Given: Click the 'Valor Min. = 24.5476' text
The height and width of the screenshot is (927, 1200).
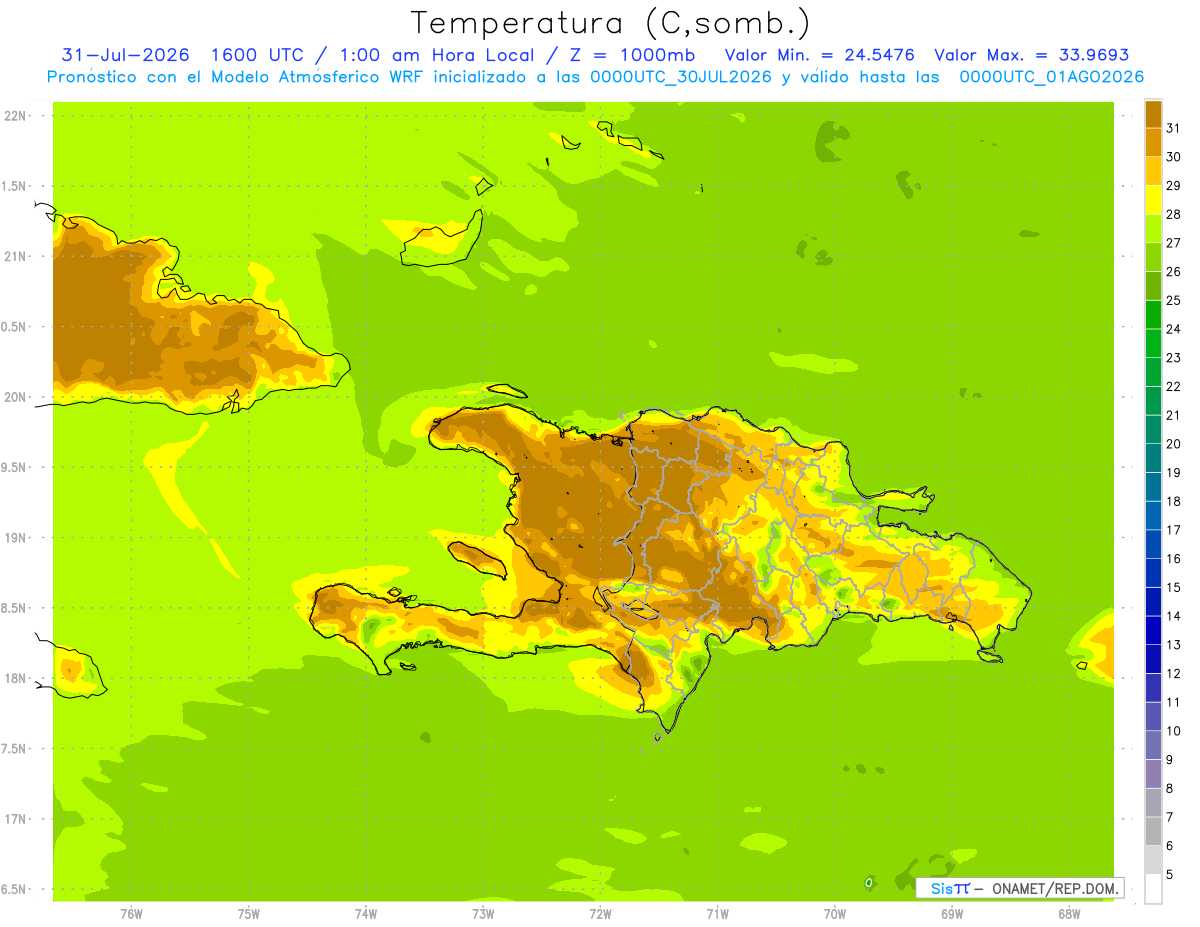Looking at the screenshot, I should click(x=820, y=55).
